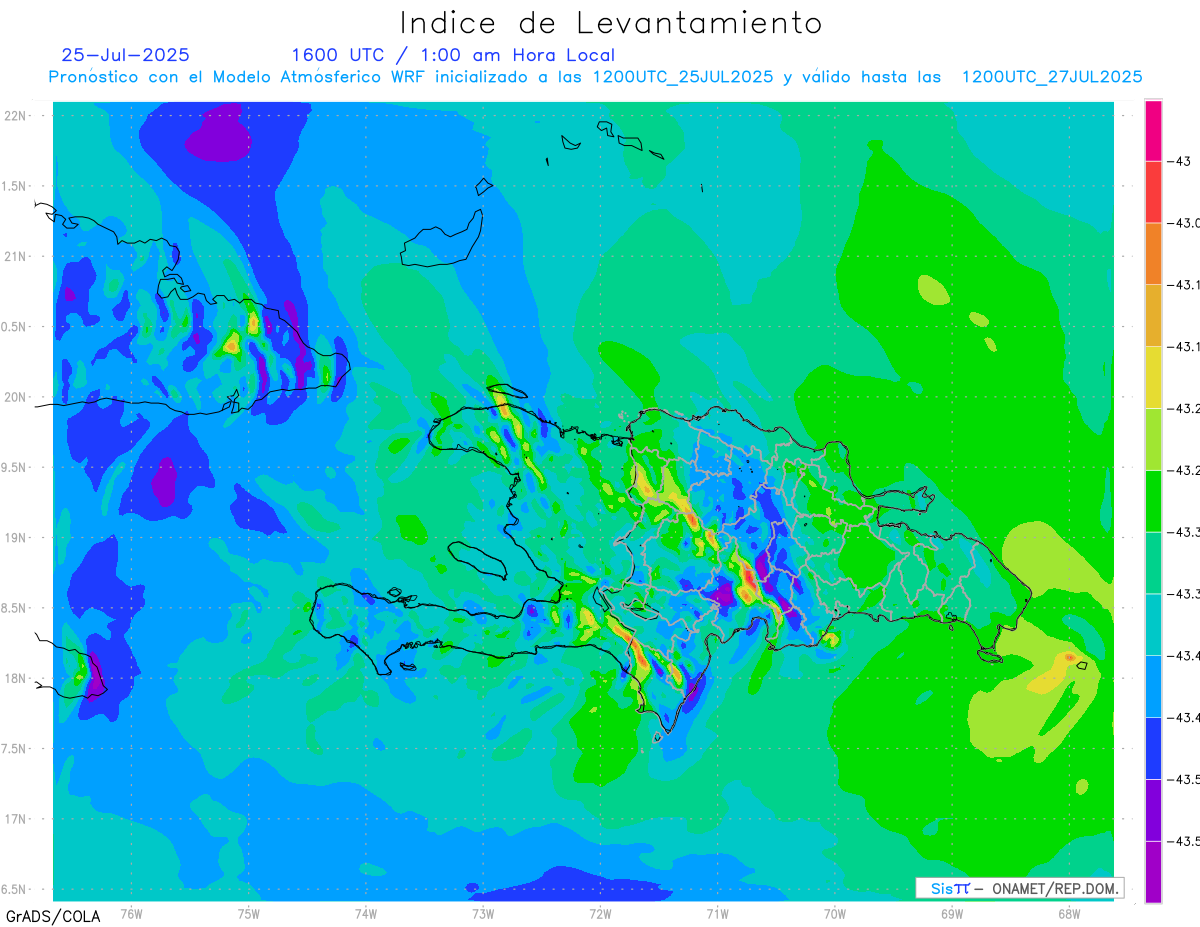This screenshot has width=1200, height=927.
Task: Click the purple swatch at the legend bottom
Action: click(x=1153, y=871)
